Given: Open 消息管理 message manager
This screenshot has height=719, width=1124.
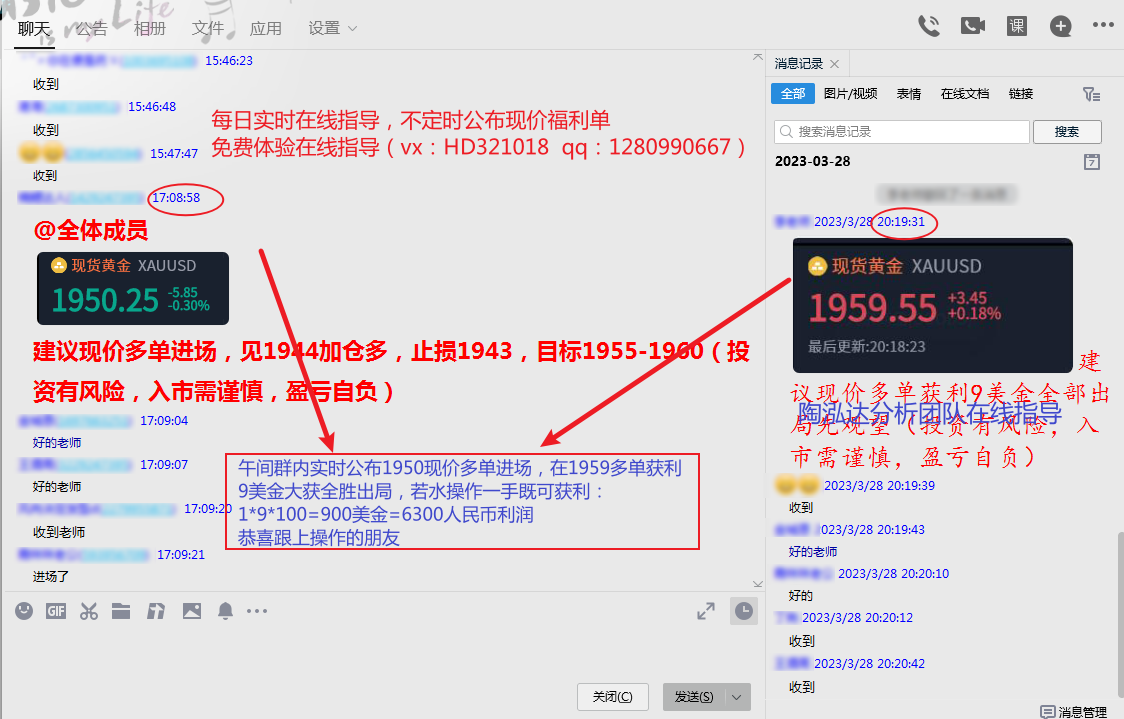Looking at the screenshot, I should coord(1074,711).
